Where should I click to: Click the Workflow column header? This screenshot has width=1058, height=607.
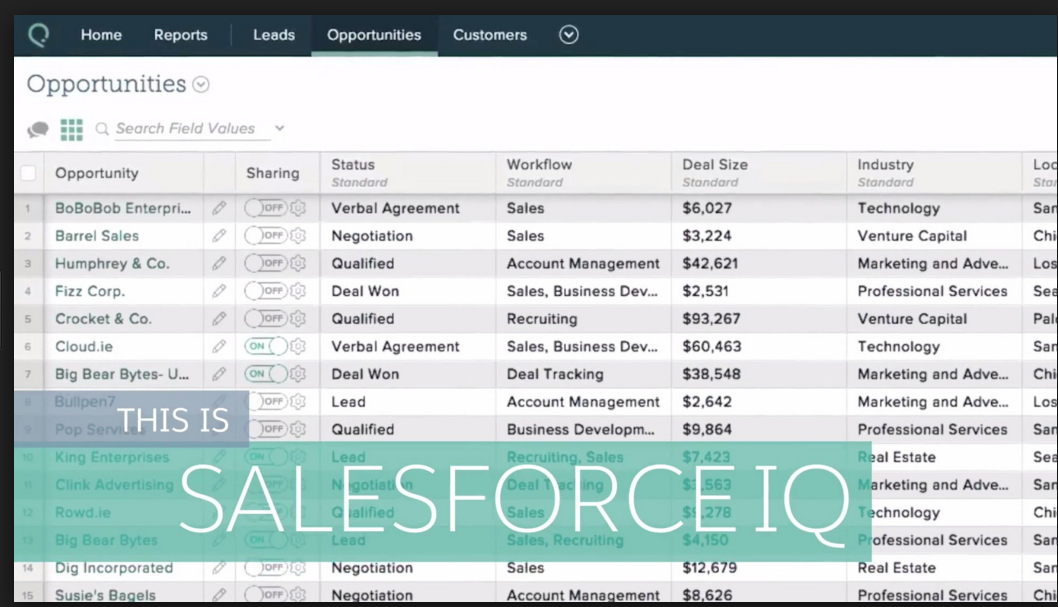pyautogui.click(x=583, y=173)
